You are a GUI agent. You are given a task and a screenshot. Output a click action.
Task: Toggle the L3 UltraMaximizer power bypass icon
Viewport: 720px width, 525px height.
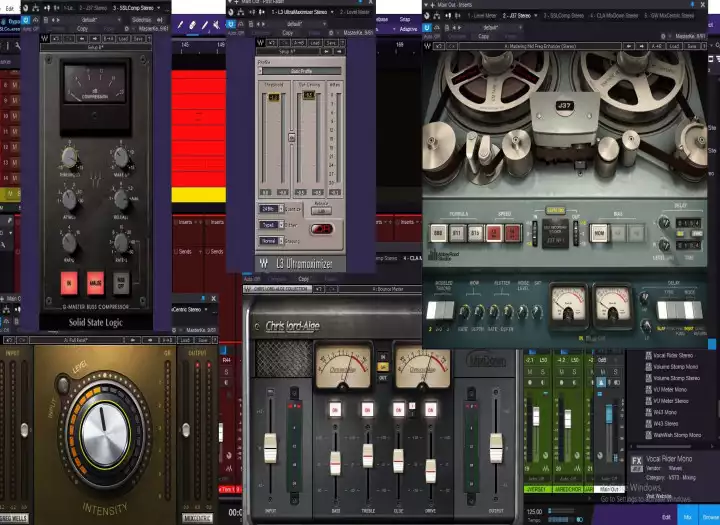pos(231,24)
